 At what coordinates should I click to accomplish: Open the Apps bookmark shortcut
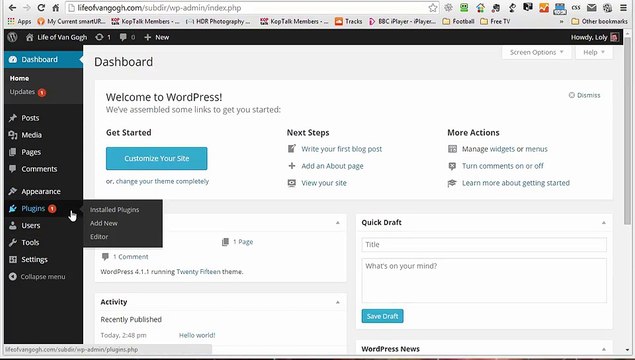tap(19, 21)
